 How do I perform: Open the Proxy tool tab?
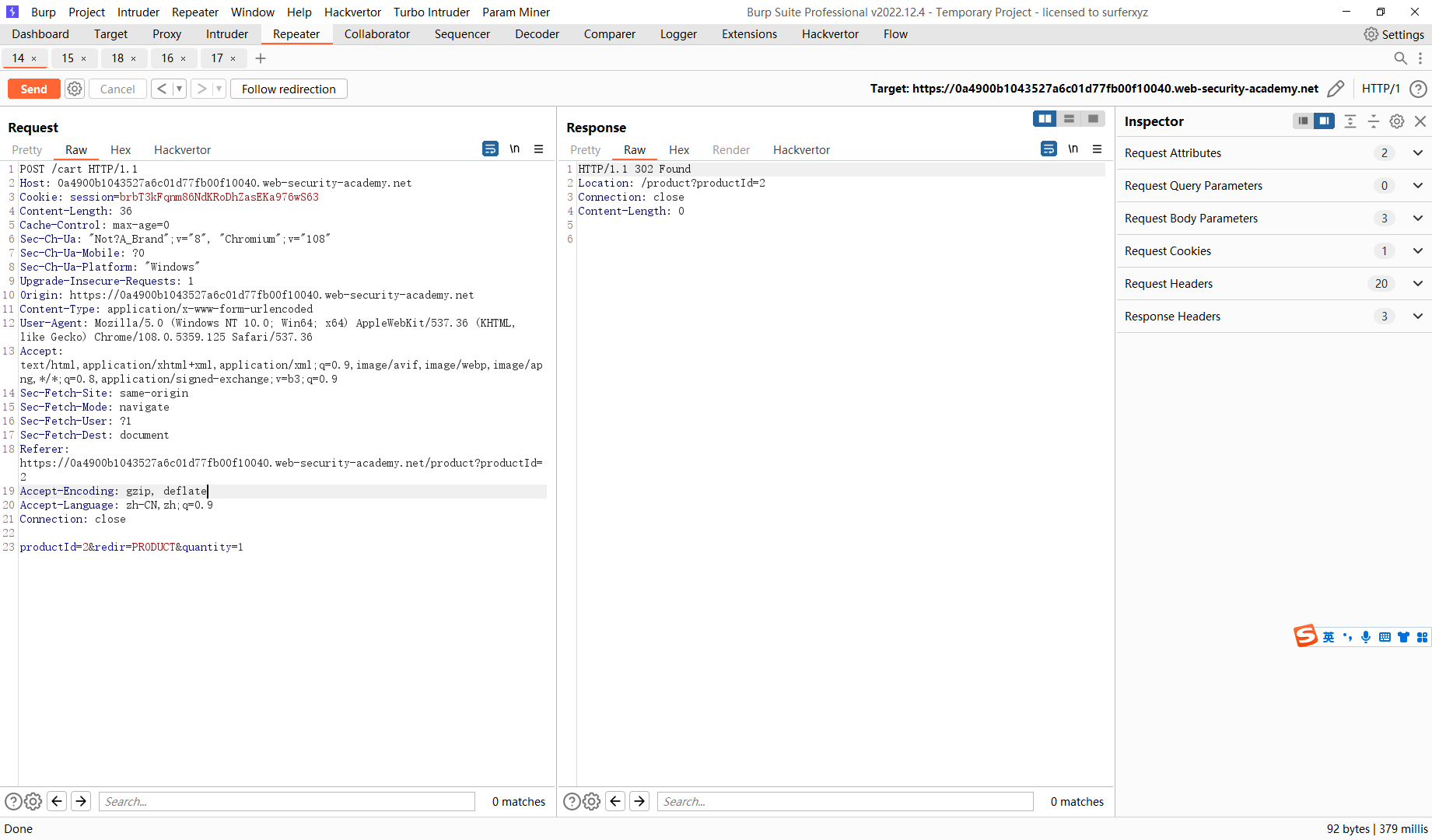[x=166, y=34]
